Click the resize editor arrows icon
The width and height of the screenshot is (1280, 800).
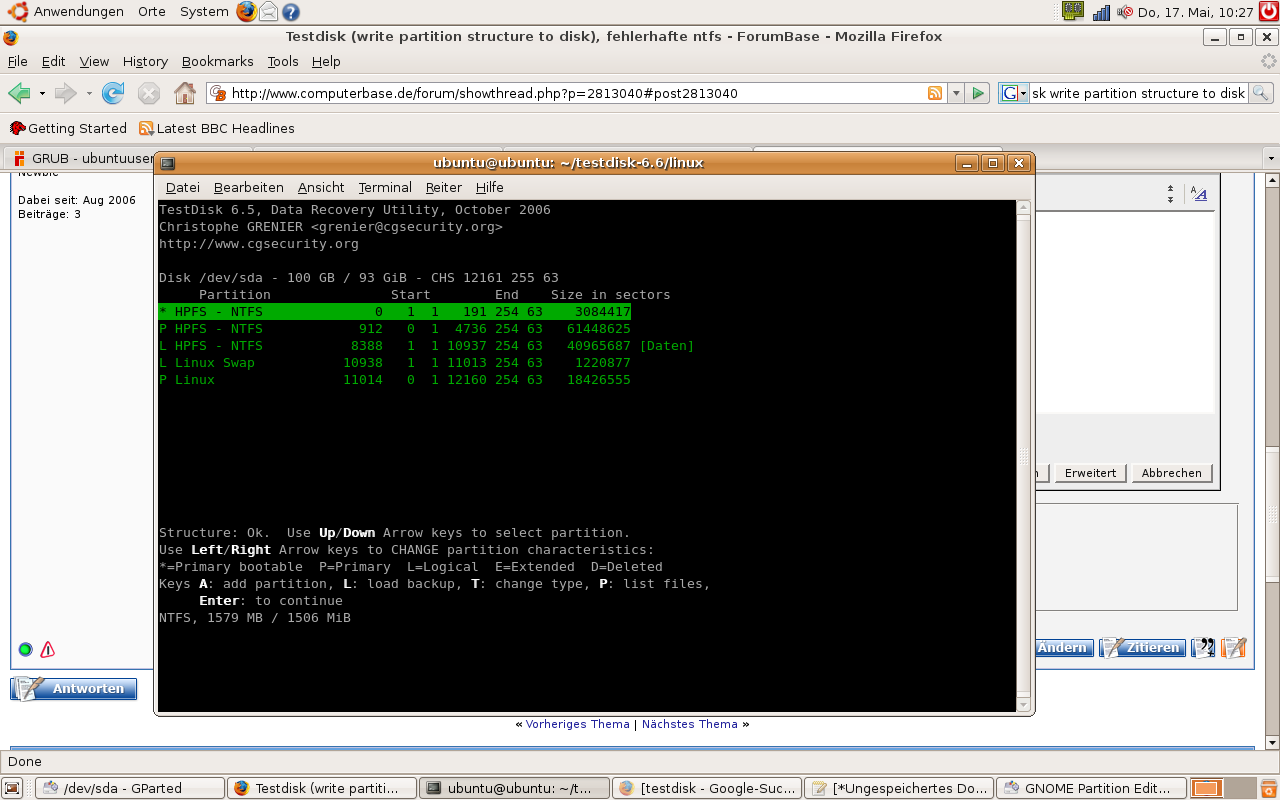point(1170,194)
